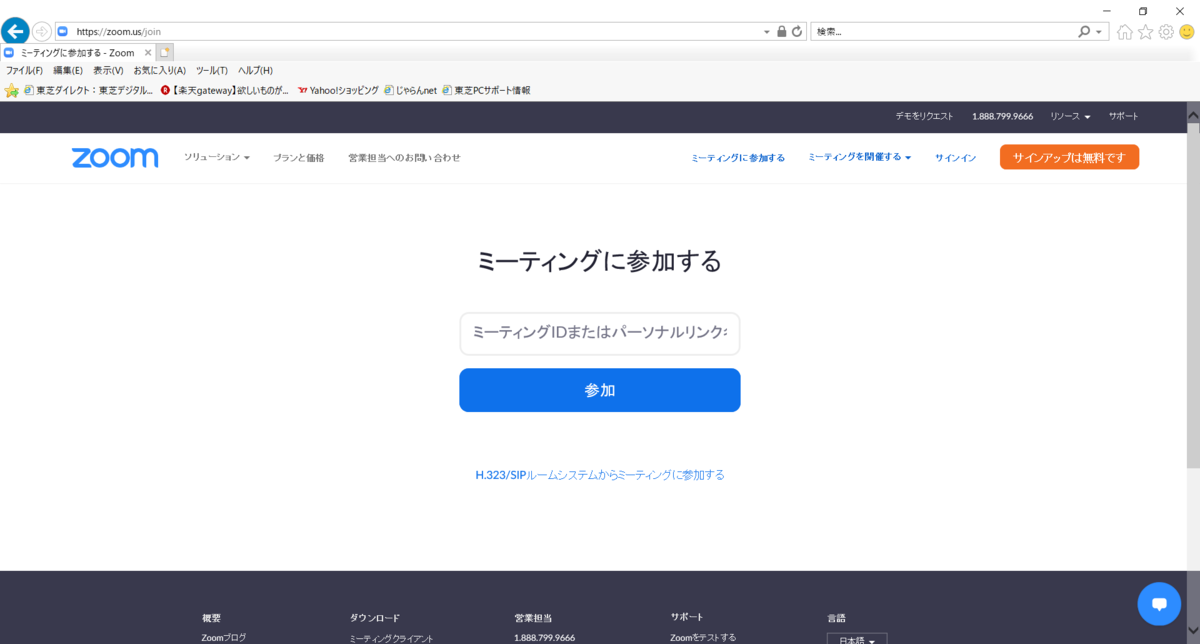This screenshot has width=1200, height=644.
Task: Click the search magnifier icon
Action: (1085, 31)
